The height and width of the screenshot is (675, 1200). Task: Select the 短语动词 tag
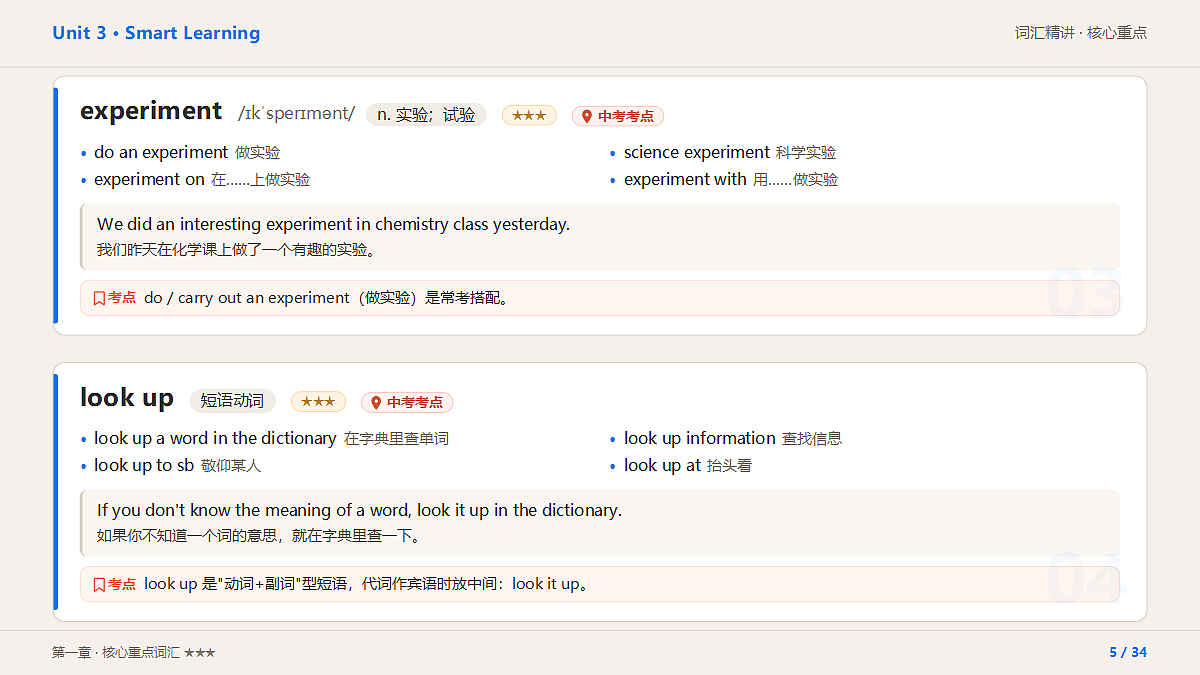232,401
